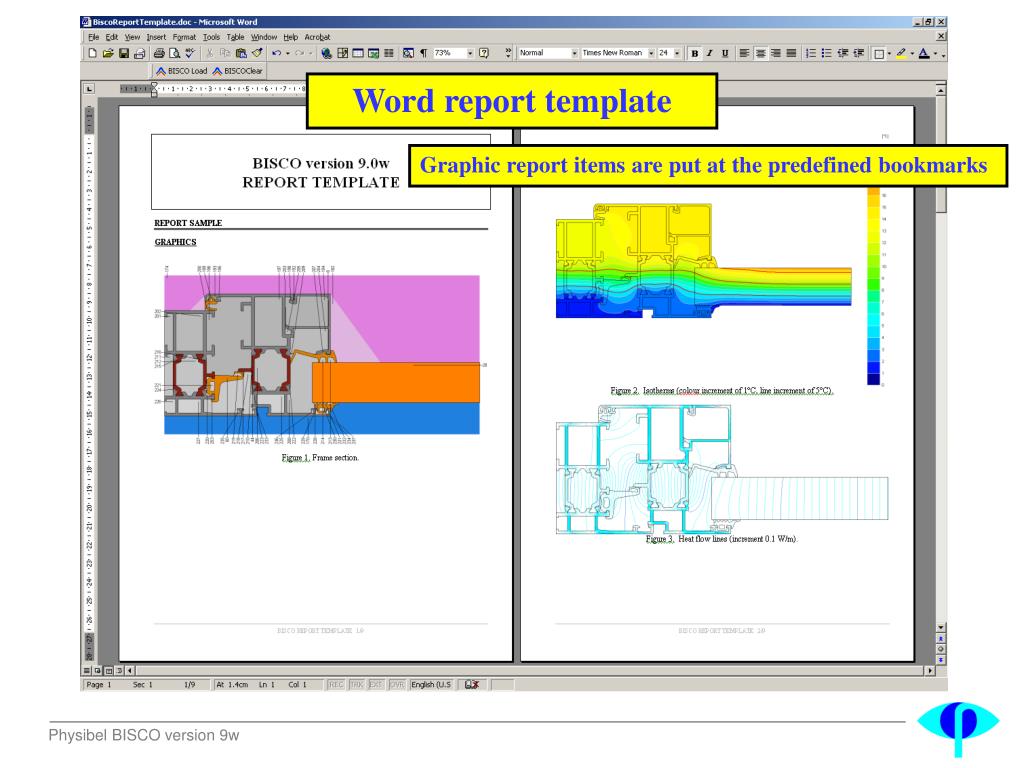Viewport: 1024px width, 768px height.
Task: Click the scroll down arrow
Action: 940,627
